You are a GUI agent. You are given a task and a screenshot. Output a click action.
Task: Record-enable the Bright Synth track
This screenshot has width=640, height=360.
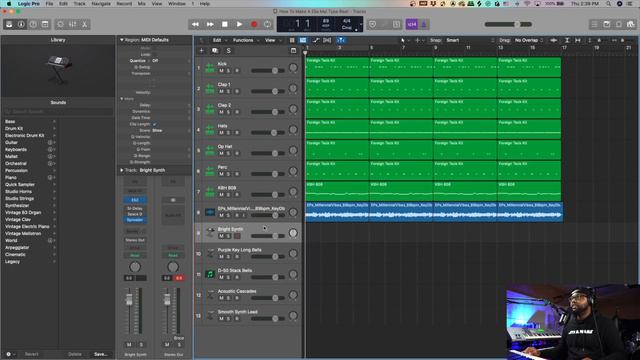tap(237, 236)
